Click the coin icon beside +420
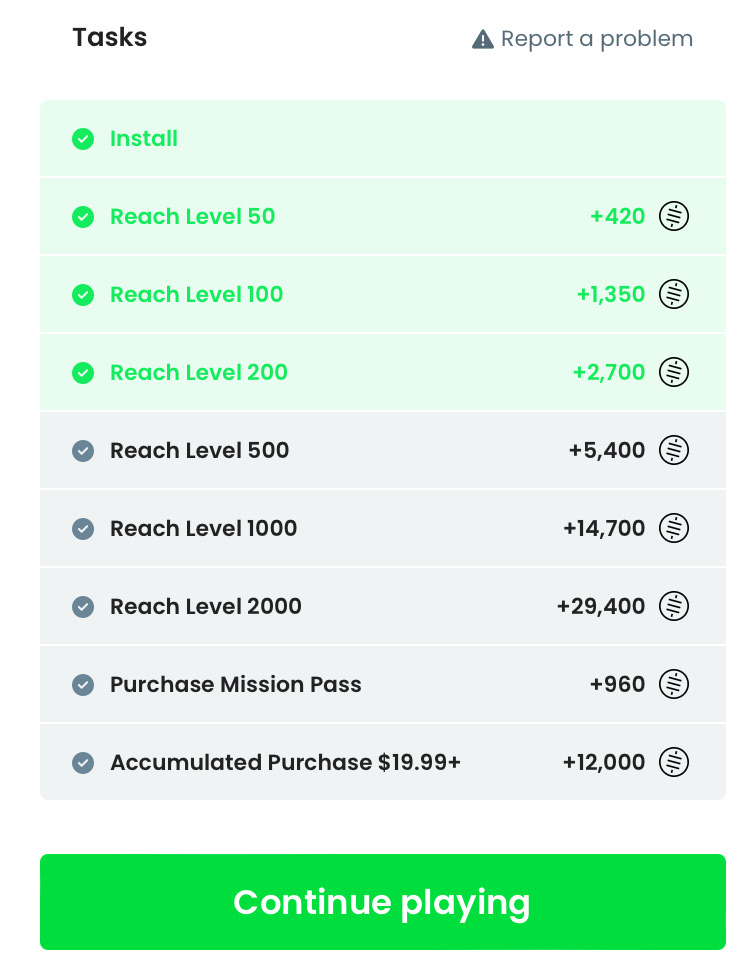The height and width of the screenshot is (973, 750). pos(674,216)
